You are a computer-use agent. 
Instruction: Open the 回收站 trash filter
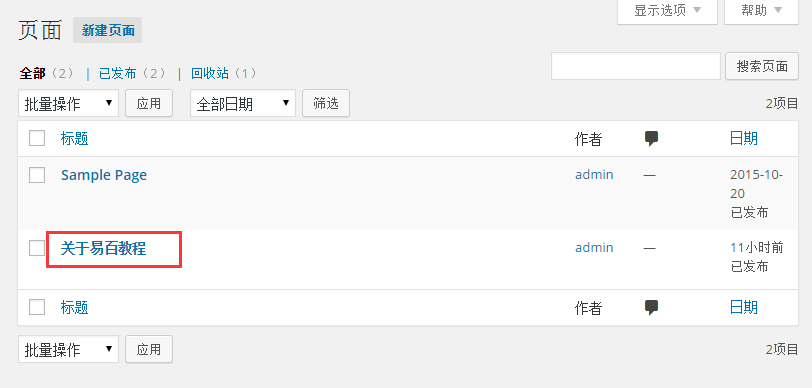pyautogui.click(x=210, y=74)
